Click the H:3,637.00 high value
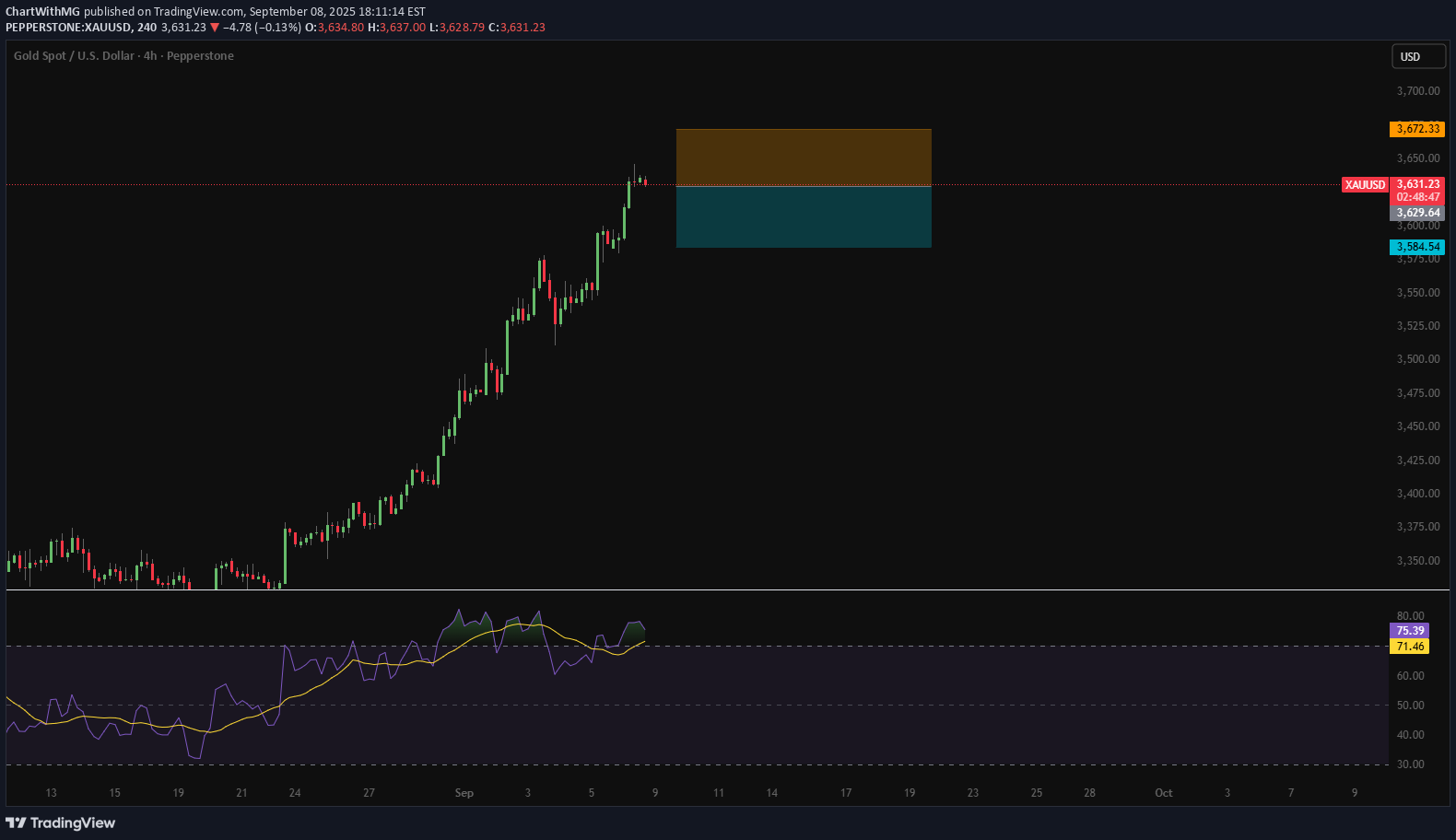 397,28
